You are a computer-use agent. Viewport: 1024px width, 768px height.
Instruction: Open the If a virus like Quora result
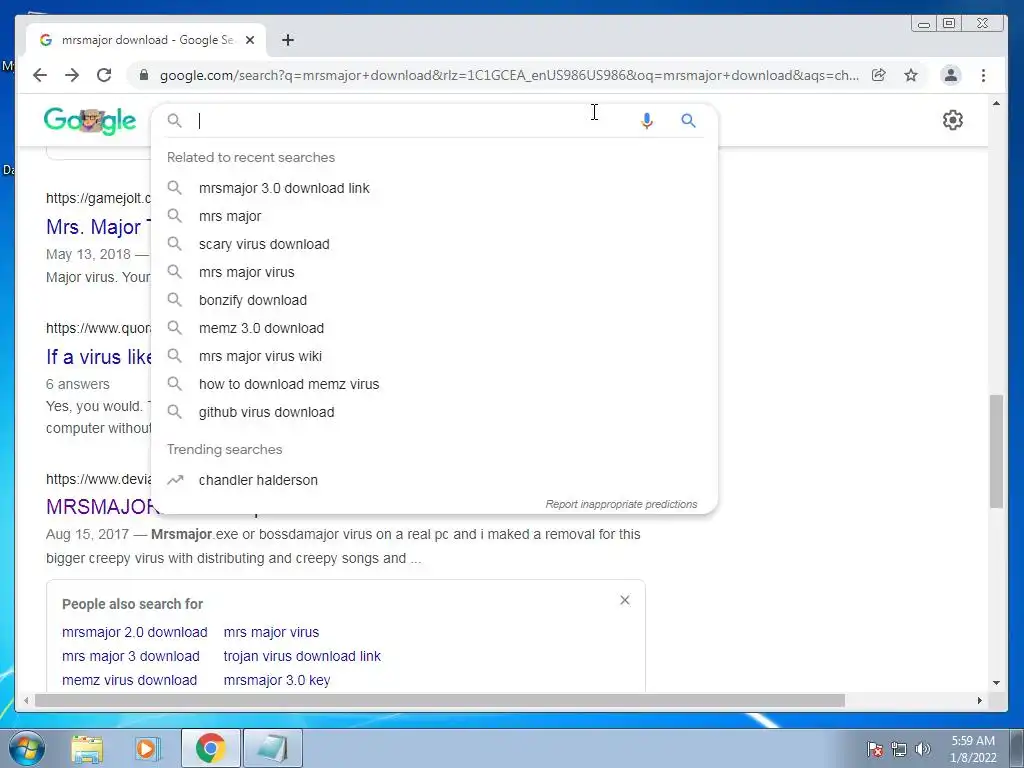(x=98, y=357)
